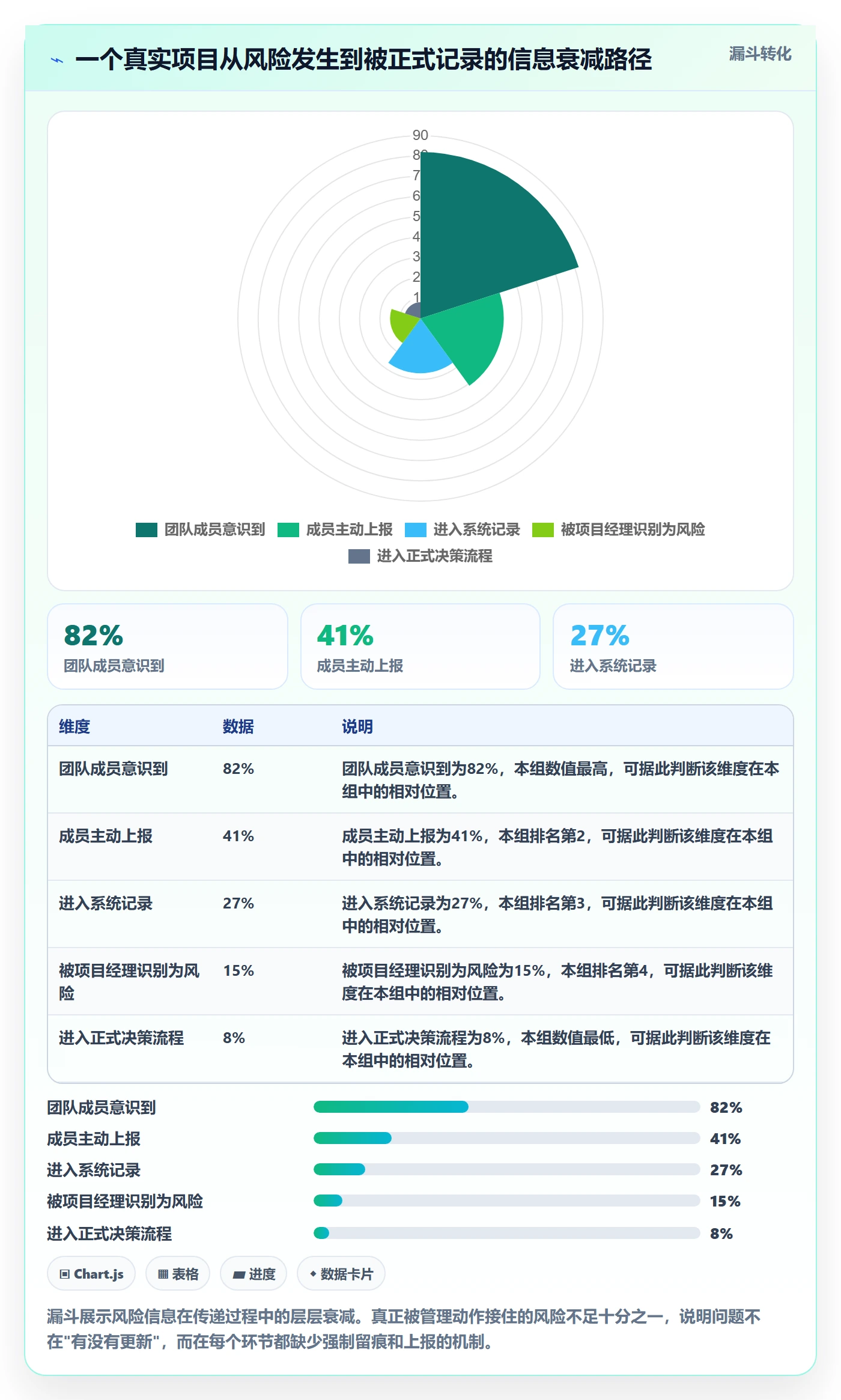
Task: Toggle the 被项目经理识别为风险 legend swatch
Action: pyautogui.click(x=543, y=529)
